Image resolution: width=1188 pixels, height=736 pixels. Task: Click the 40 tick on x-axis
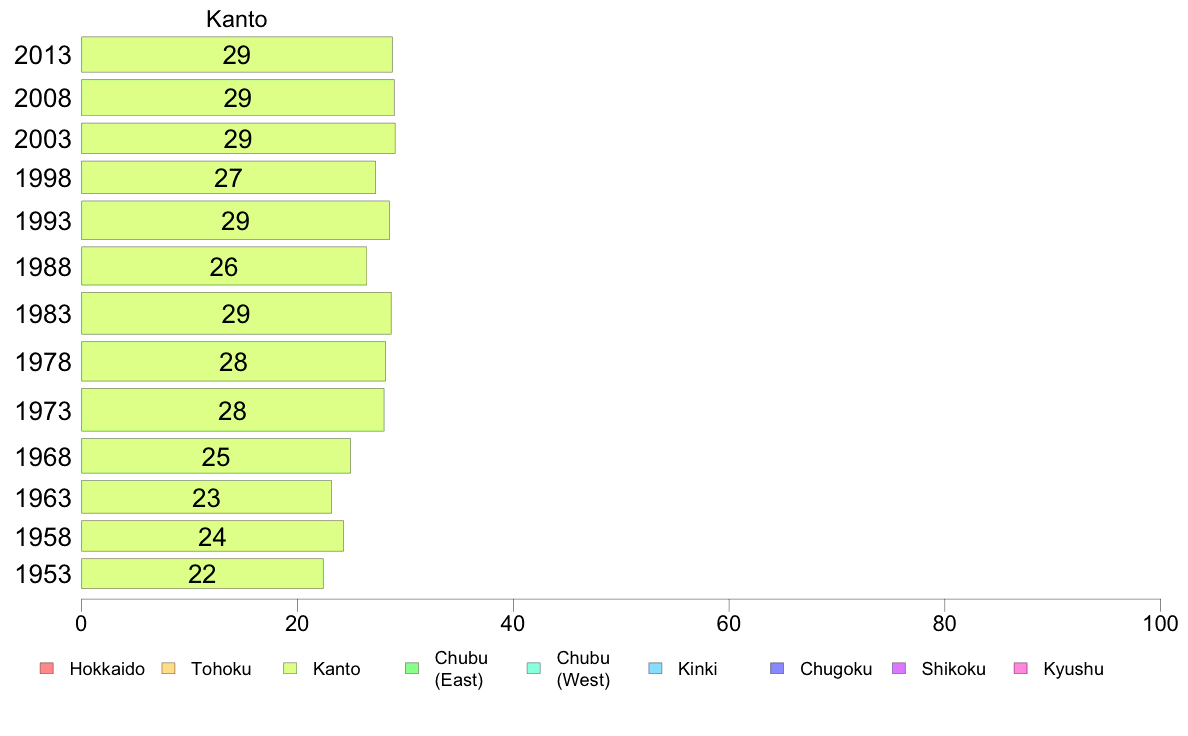coord(513,624)
